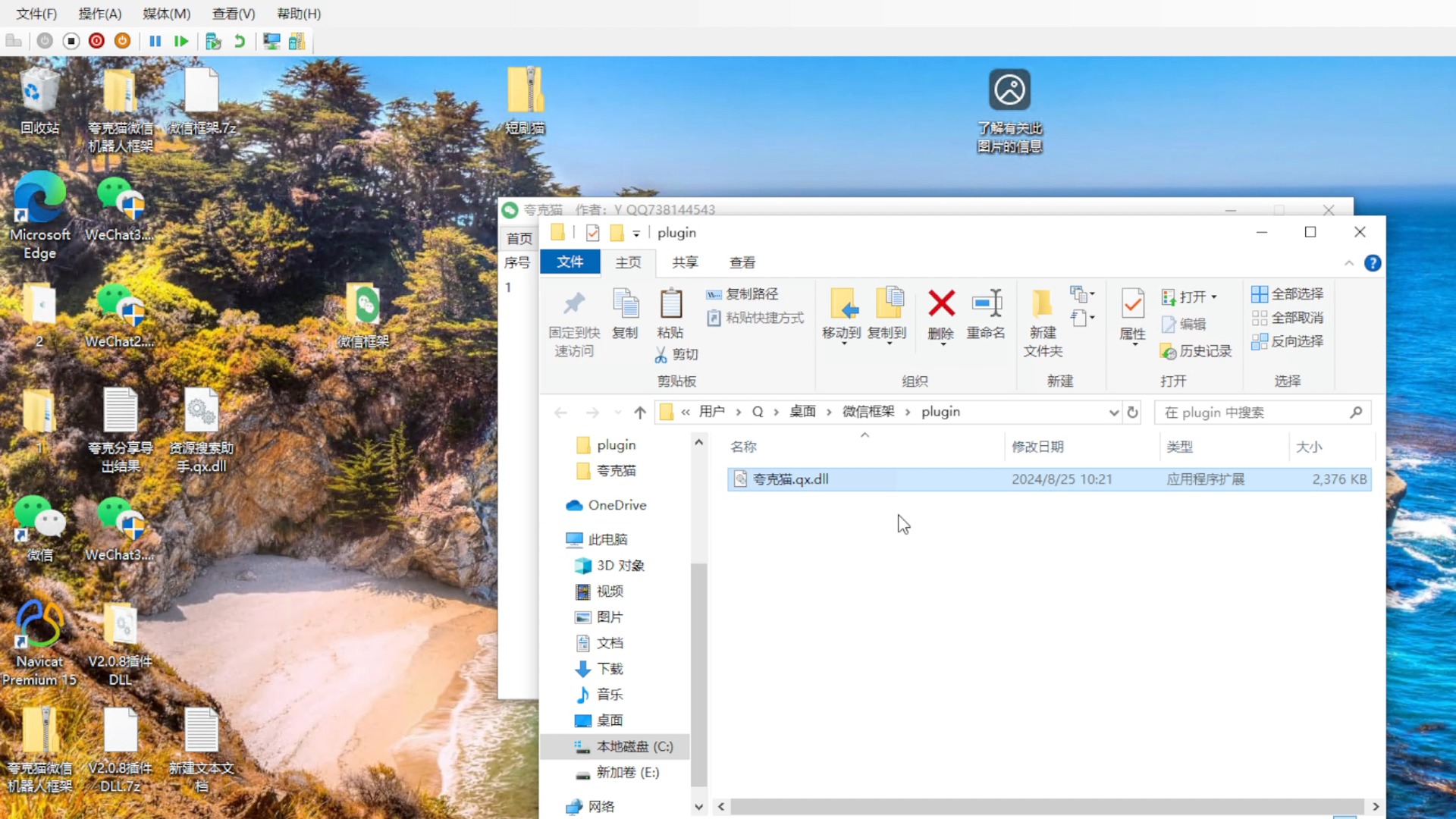Click 编辑 in the ribbon
1456x819 pixels.
click(1184, 324)
